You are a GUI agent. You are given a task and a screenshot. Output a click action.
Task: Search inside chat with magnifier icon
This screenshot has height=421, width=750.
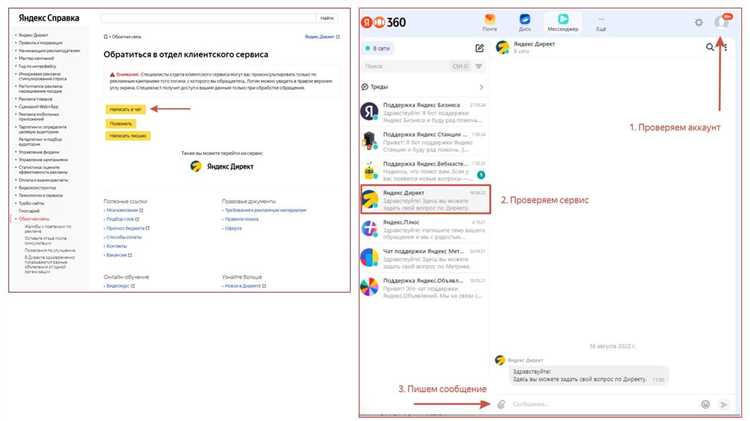(710, 47)
